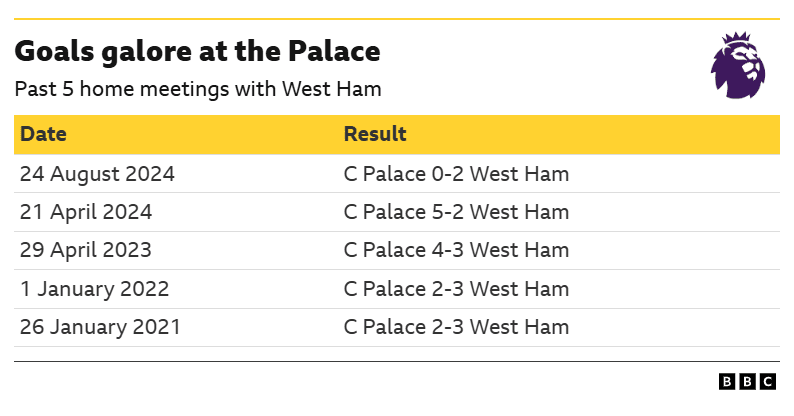Select the 26 January 2021 date cell
The height and width of the screenshot is (416, 794).
click(100, 327)
